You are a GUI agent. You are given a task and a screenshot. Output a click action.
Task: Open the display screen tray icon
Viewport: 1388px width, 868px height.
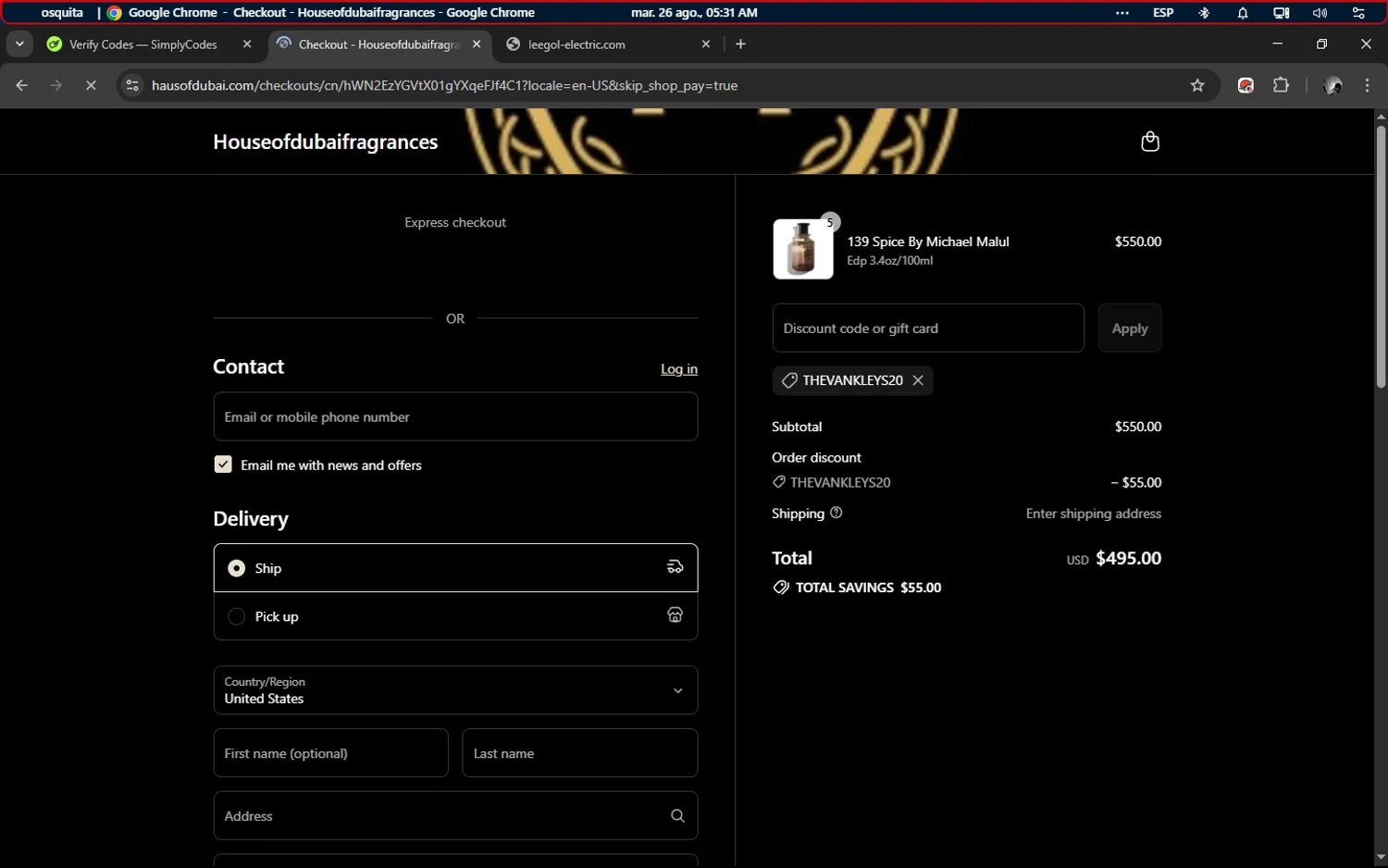click(1281, 13)
